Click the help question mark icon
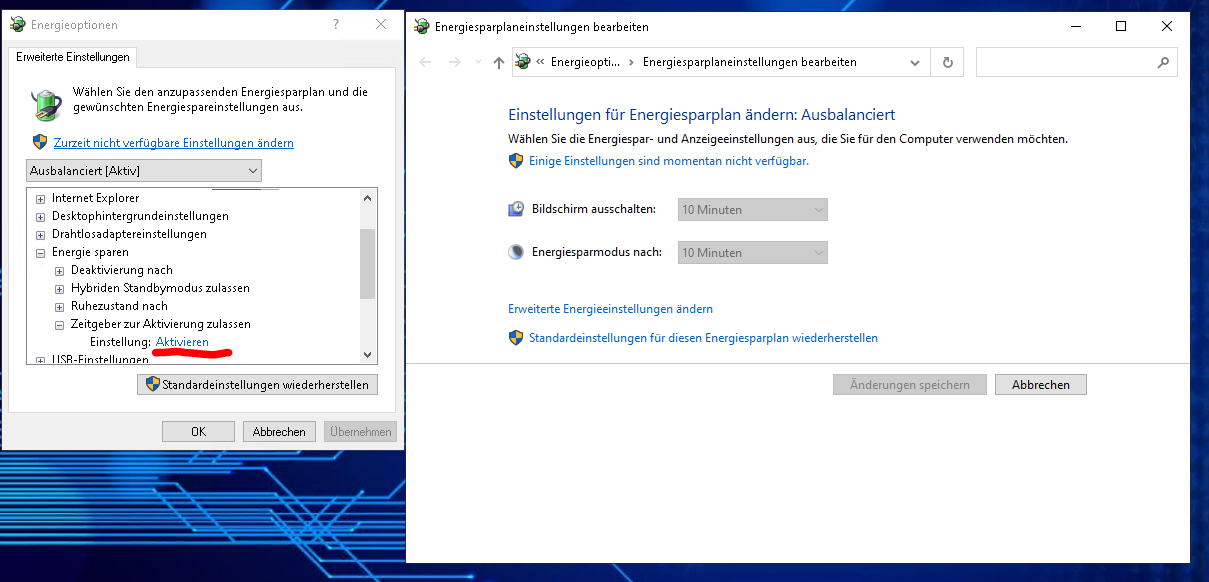The height and width of the screenshot is (582, 1209). tap(335, 25)
